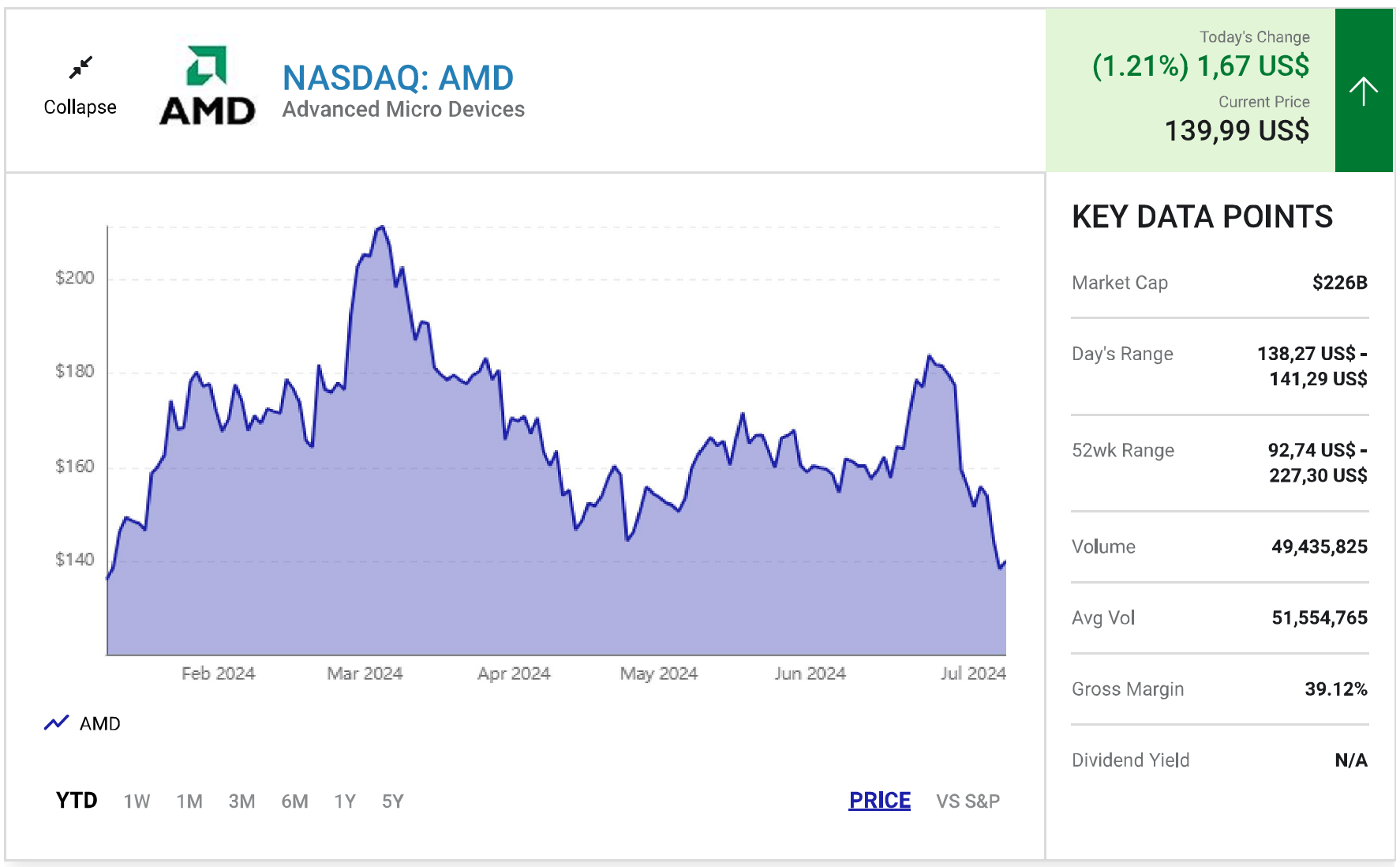Screen dimensions: 1400x867
Task: Switch chart to 1W range
Action: pos(137,801)
